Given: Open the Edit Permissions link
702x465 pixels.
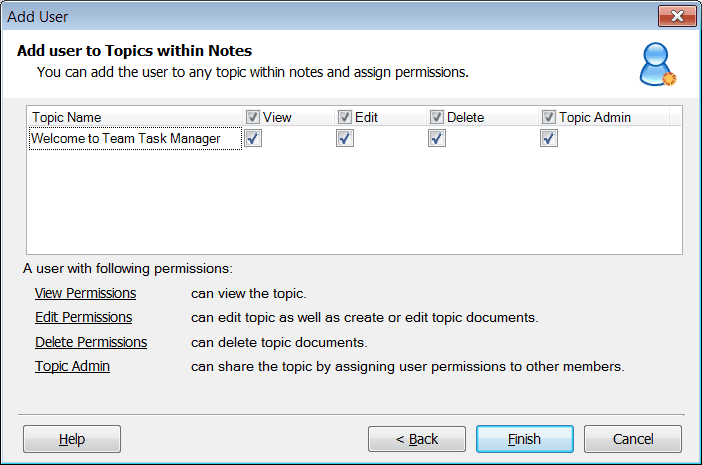Looking at the screenshot, I should [x=83, y=317].
